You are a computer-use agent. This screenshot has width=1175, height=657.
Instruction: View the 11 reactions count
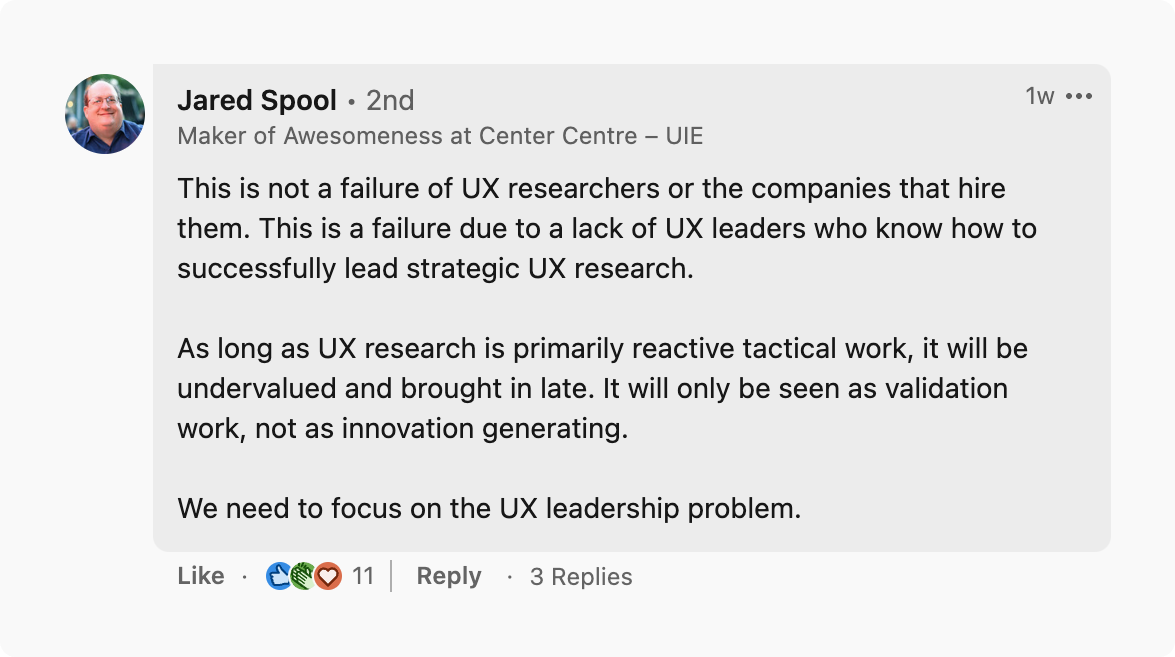(x=363, y=576)
